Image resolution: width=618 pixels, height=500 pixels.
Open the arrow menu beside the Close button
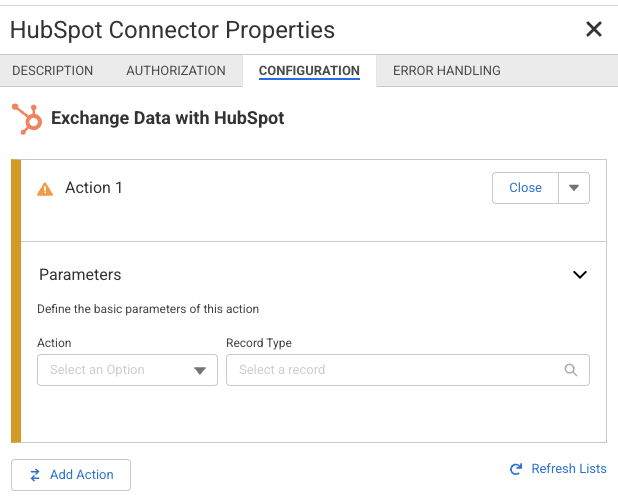point(574,188)
